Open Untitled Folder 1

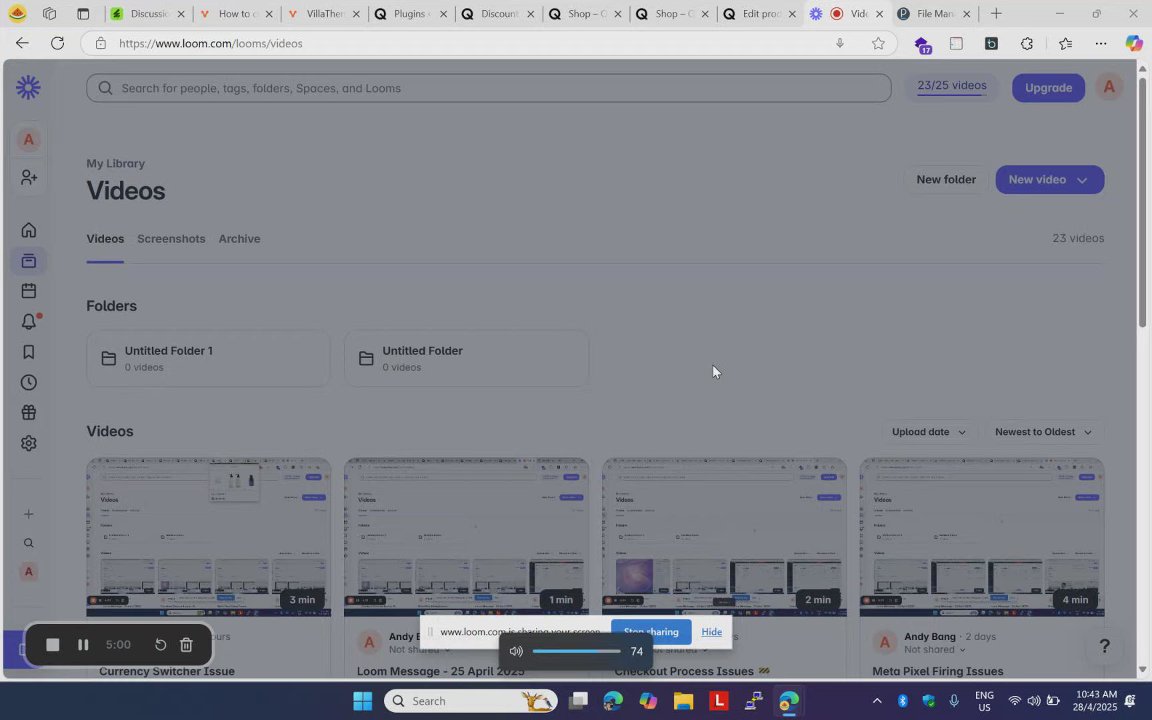(208, 359)
